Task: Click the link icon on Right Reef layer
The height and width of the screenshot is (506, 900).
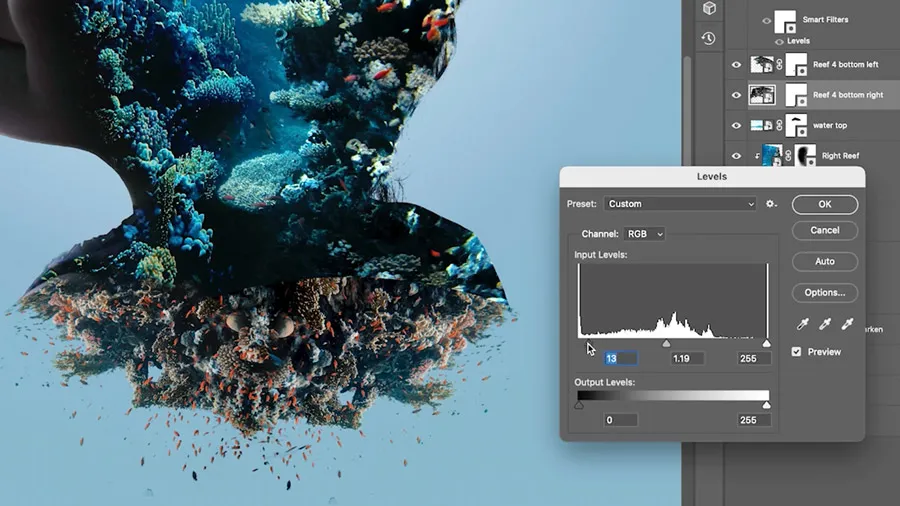Action: coord(789,155)
